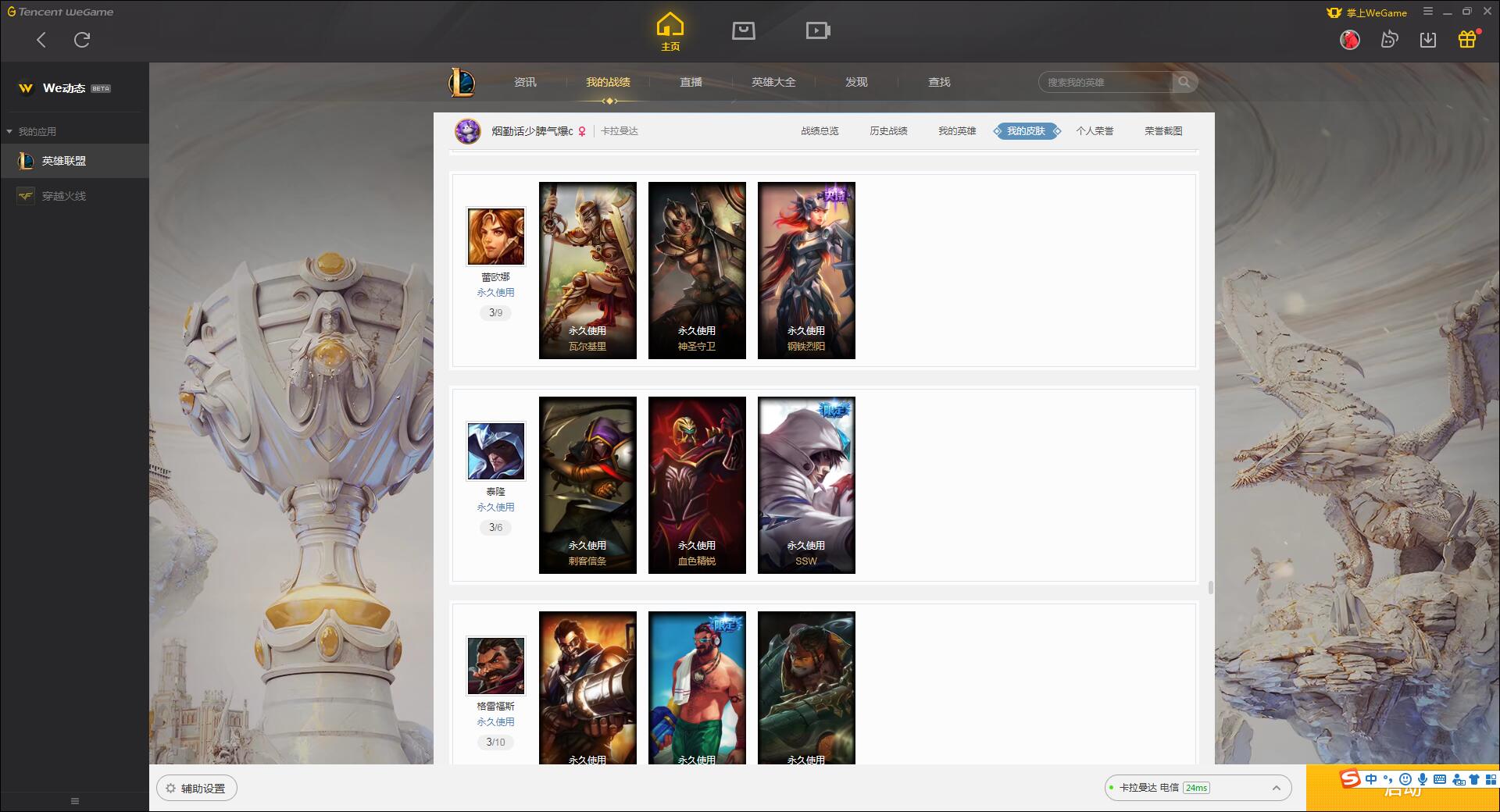Click the 3/9 skin count badge

point(496,313)
